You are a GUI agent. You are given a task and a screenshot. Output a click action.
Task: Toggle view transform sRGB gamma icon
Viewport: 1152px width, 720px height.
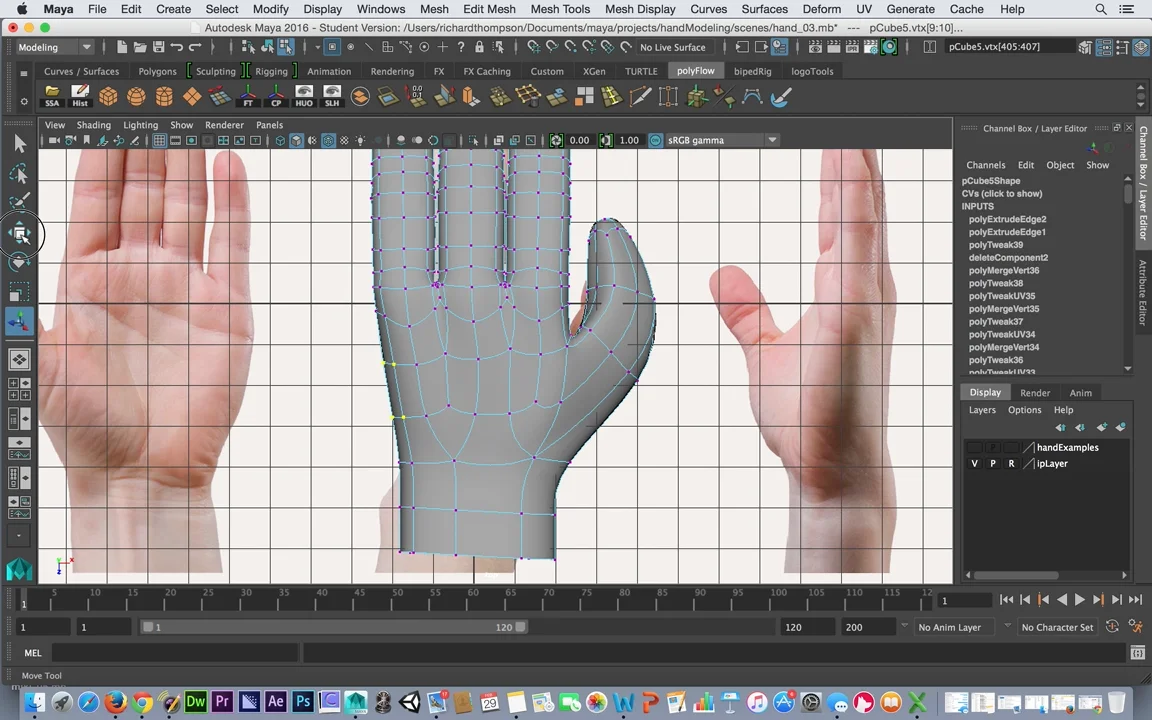[x=655, y=140]
